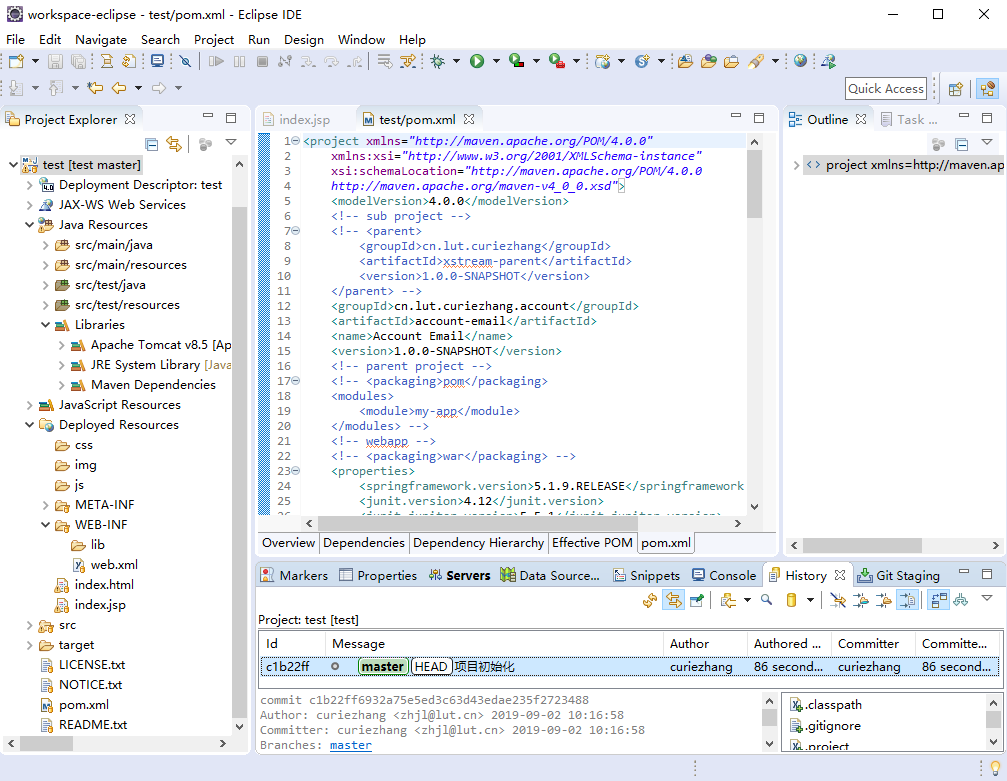The image size is (1007, 781).
Task: Expand the src/main/java source folder
Action: 45,245
